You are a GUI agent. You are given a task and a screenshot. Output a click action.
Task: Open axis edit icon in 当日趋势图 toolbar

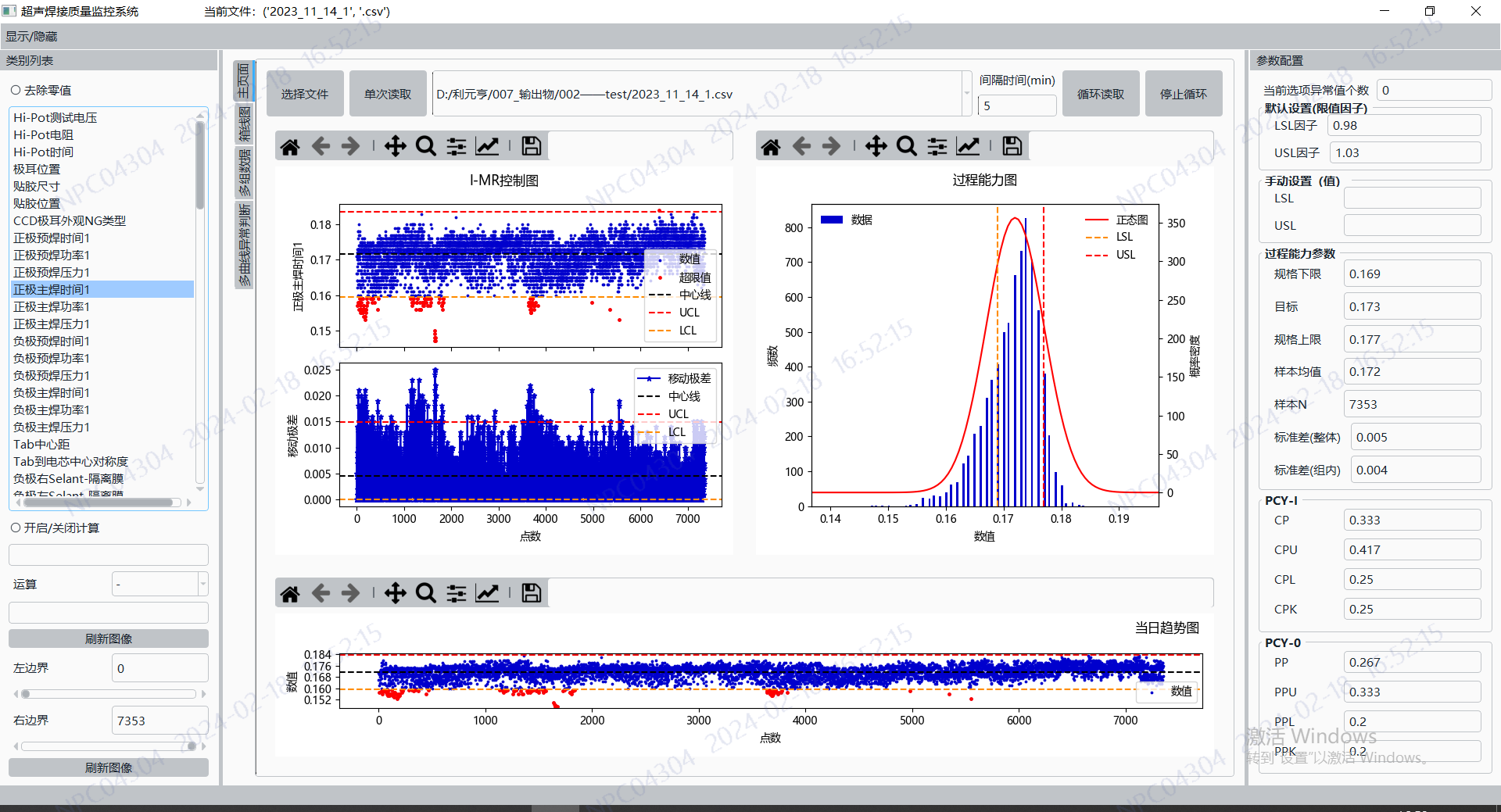coord(487,593)
